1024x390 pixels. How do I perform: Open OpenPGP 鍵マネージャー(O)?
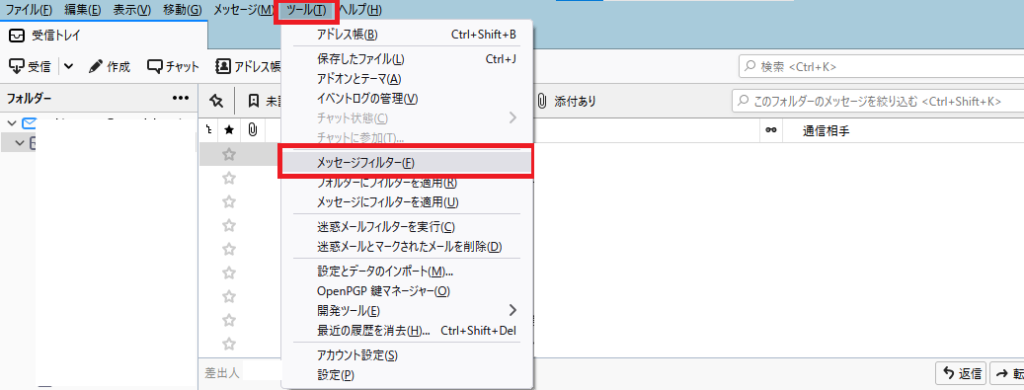point(407,291)
